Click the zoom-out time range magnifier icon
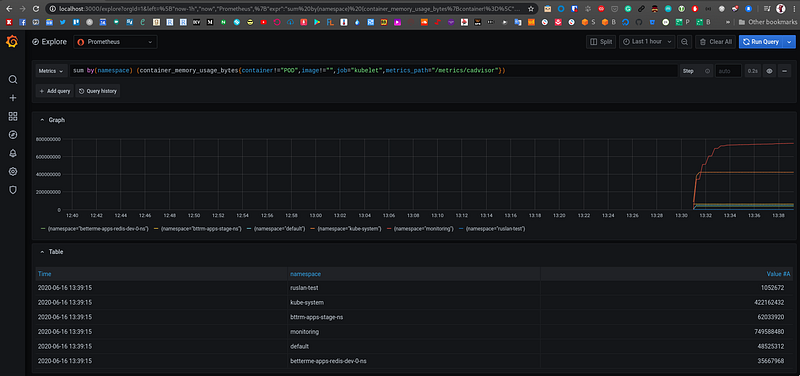 pos(685,42)
